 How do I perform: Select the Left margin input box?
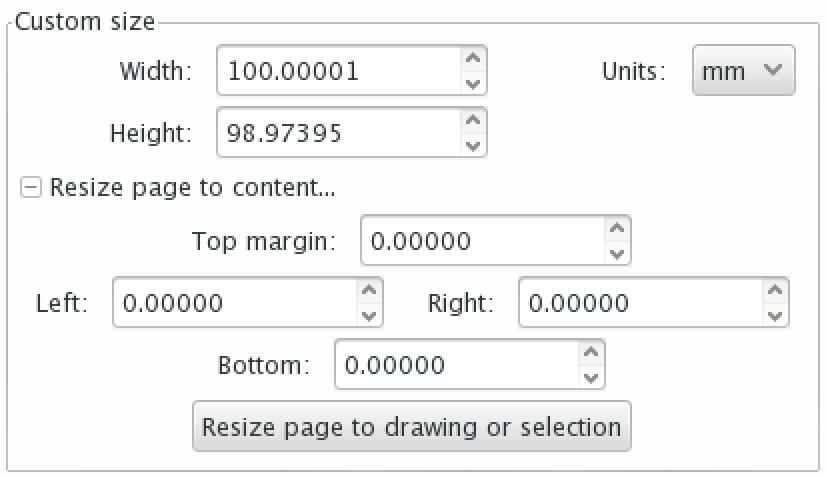(x=234, y=302)
